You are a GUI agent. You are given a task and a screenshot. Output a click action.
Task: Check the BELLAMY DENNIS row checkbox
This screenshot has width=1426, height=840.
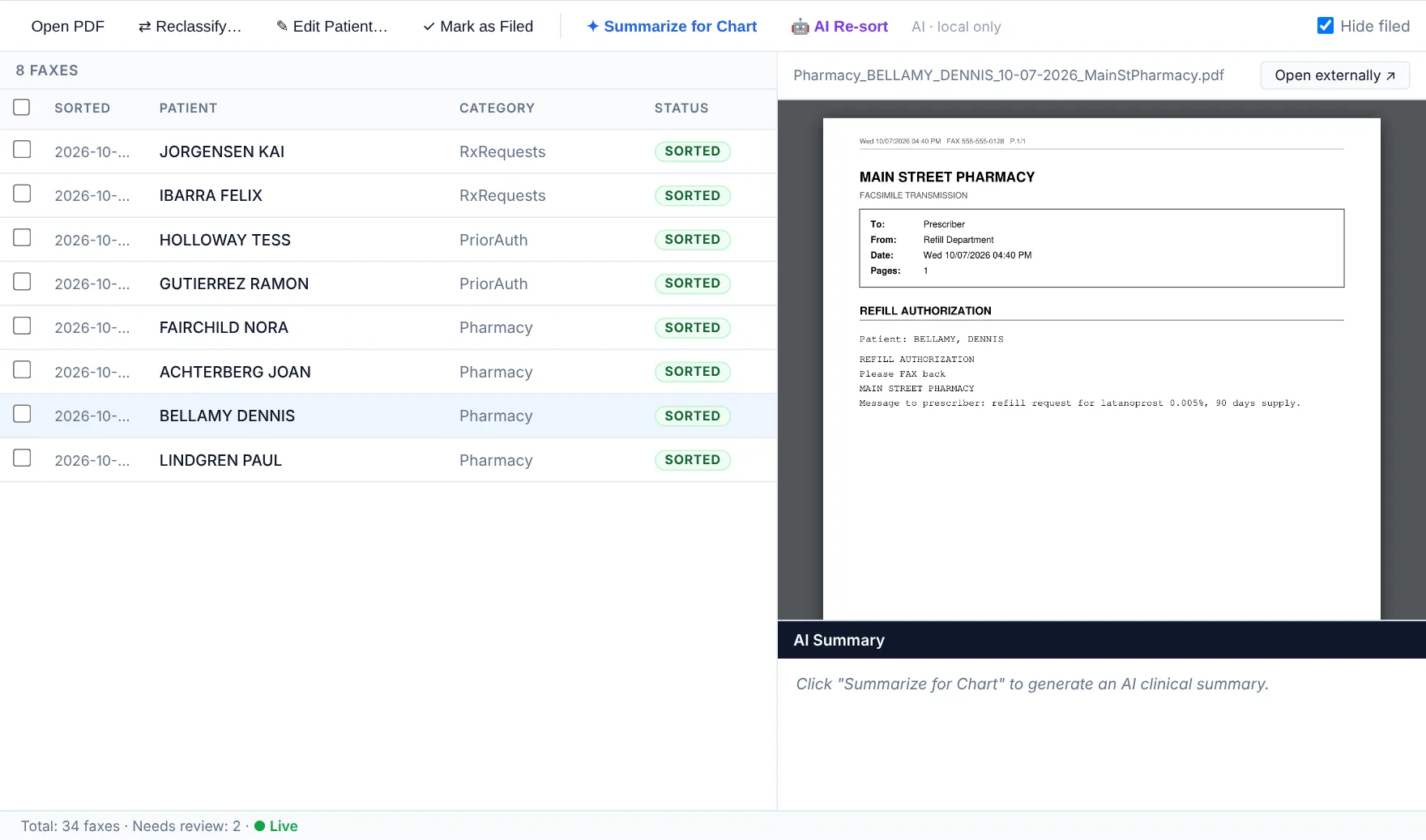(22, 414)
